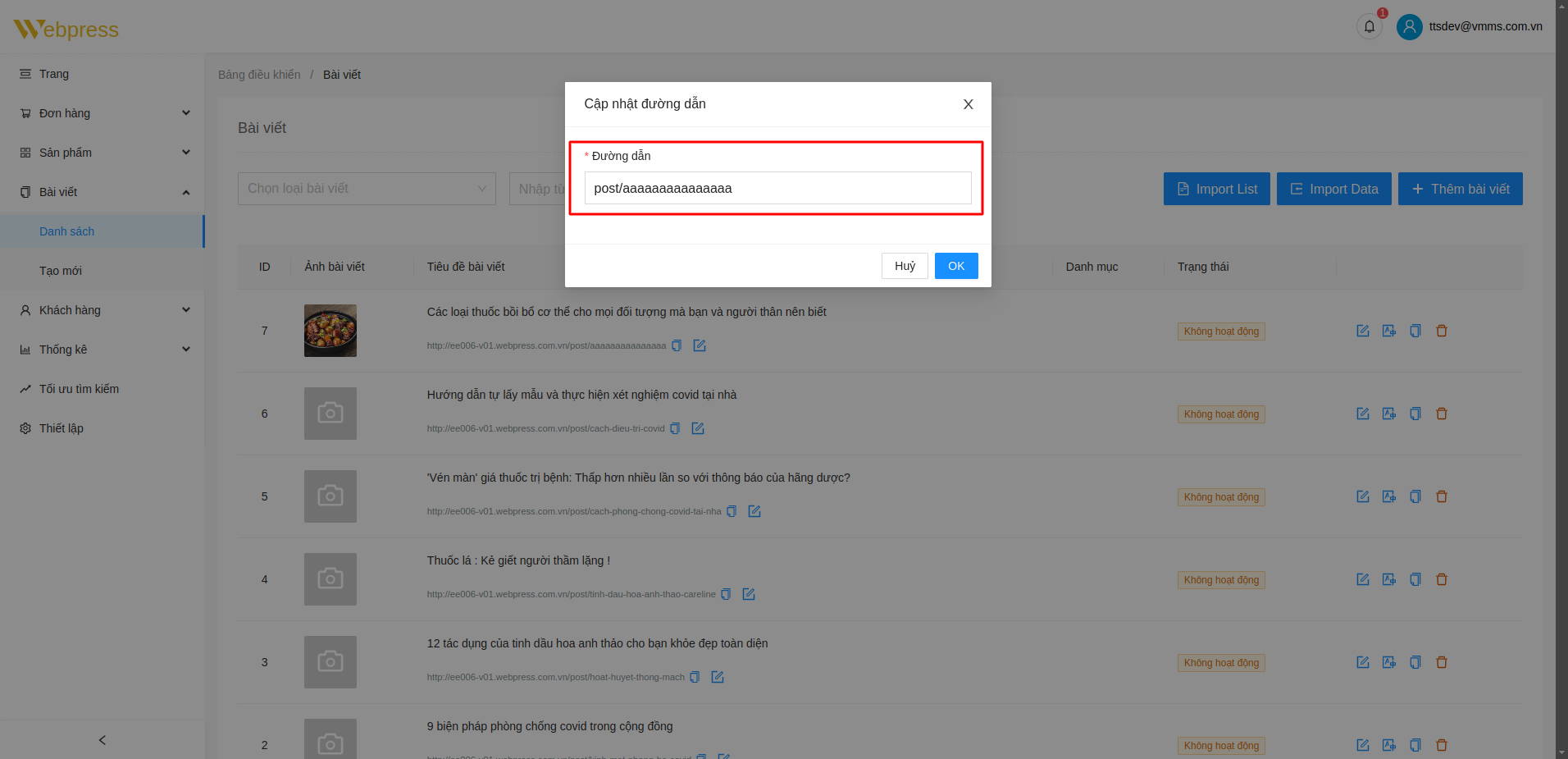
Task: Open the Thiết lập menu item
Action: point(62,428)
